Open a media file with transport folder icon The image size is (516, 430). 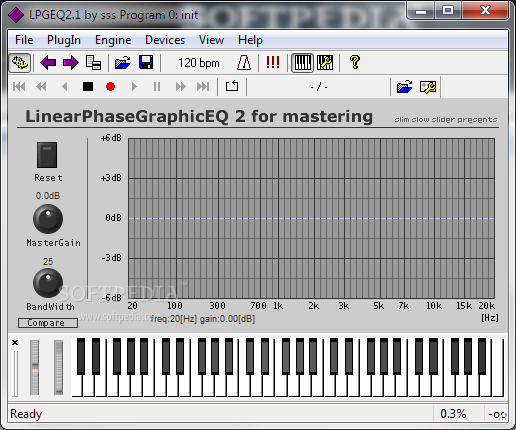405,87
